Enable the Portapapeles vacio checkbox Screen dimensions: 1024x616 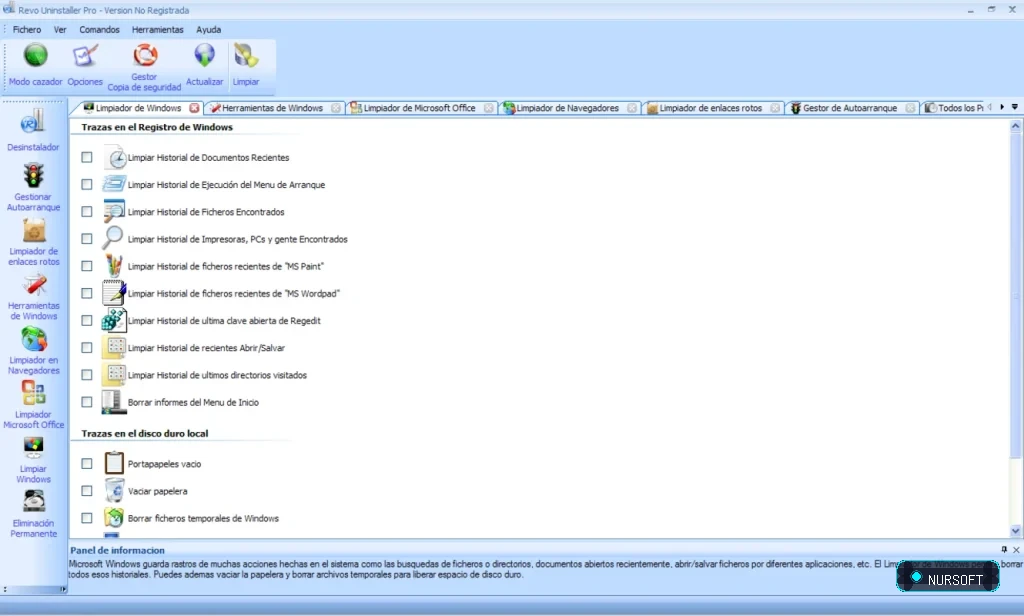(87, 463)
